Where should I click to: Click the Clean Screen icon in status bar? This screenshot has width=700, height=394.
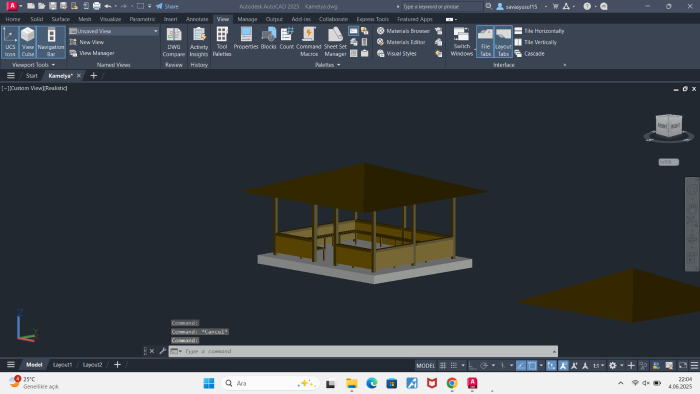tap(683, 365)
